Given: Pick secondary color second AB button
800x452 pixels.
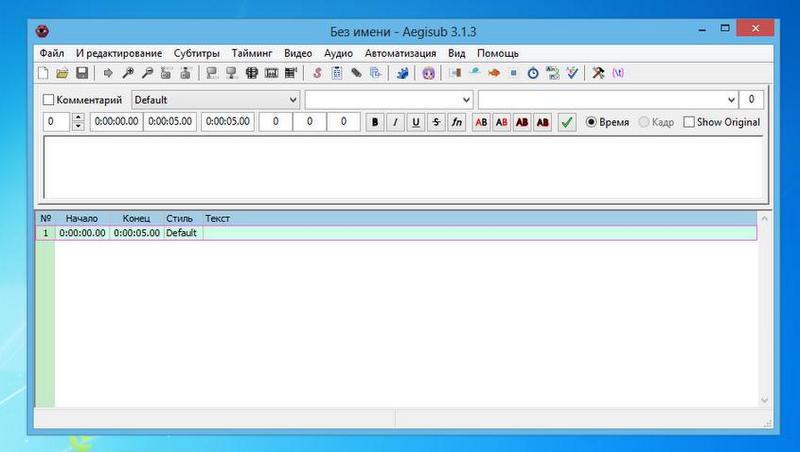Looking at the screenshot, I should [502, 122].
